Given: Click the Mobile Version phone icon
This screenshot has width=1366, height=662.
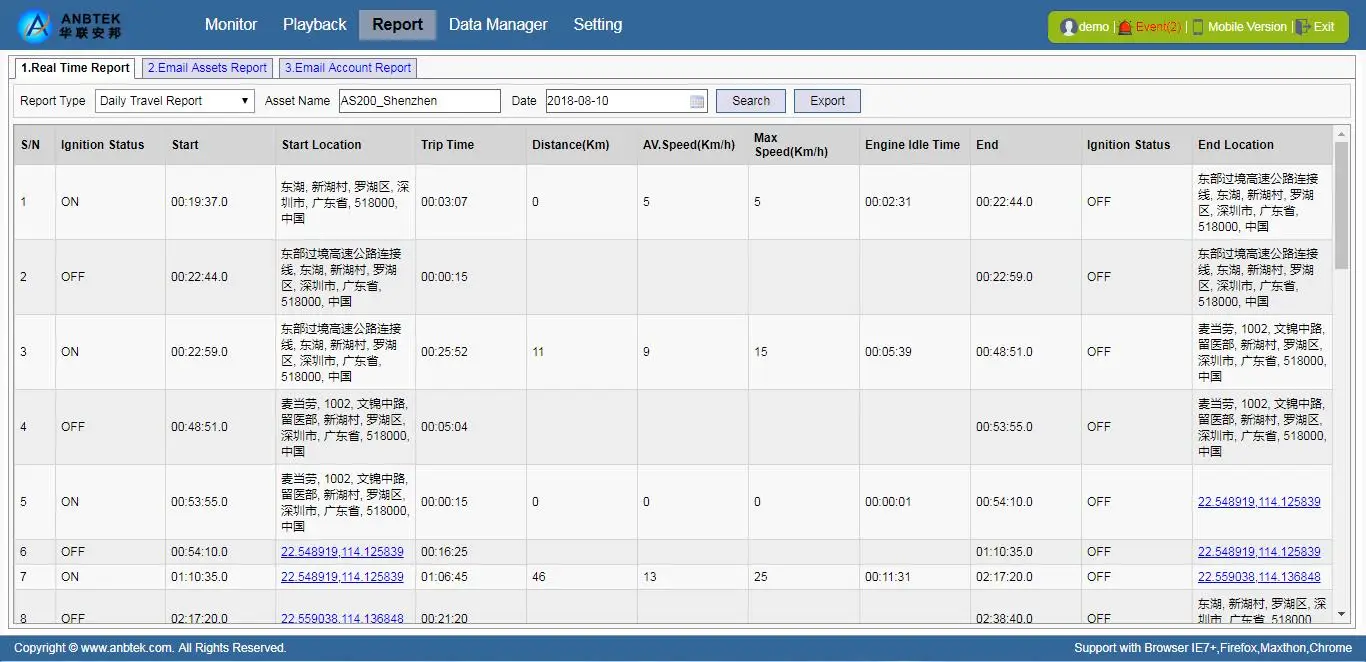Looking at the screenshot, I should coord(1198,27).
